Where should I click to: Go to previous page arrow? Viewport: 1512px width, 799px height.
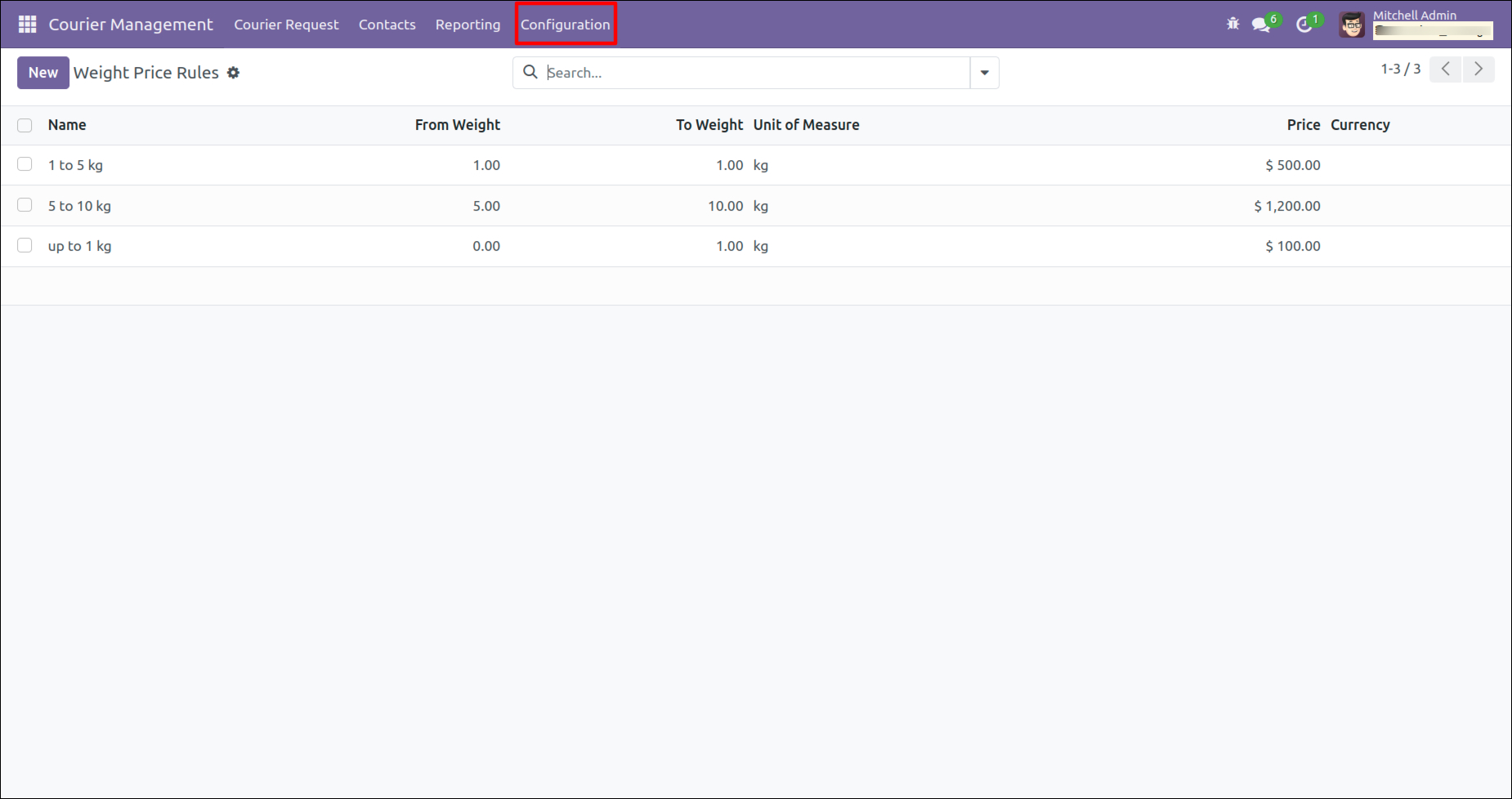click(x=1445, y=69)
